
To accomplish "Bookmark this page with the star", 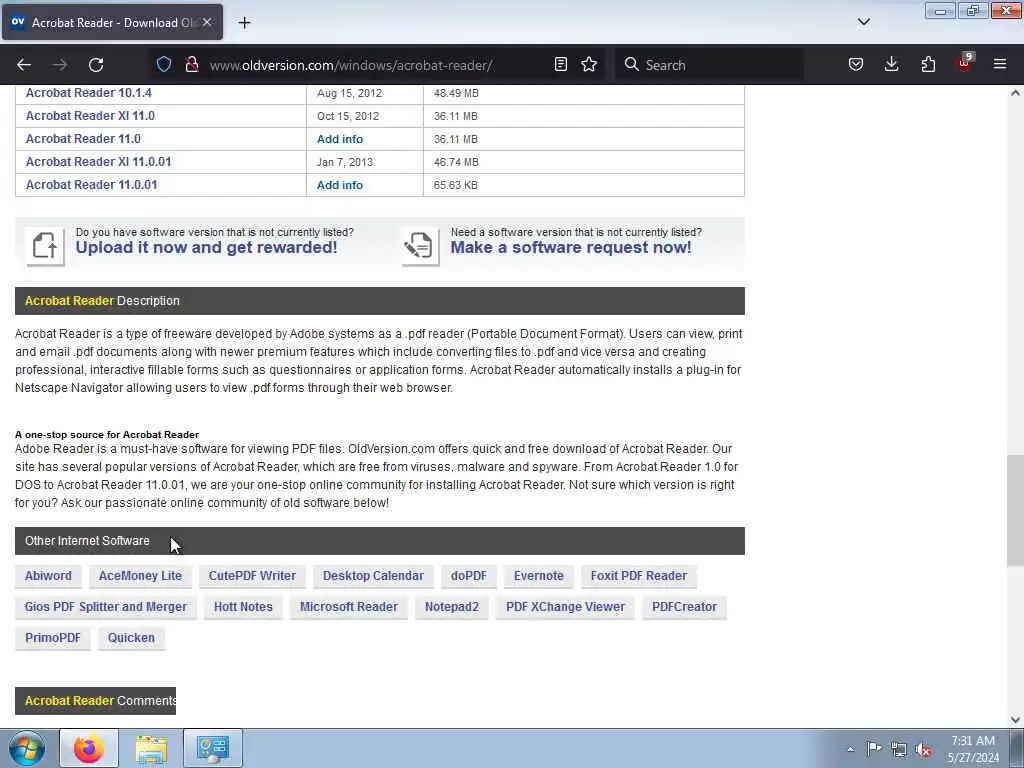I will click(589, 65).
